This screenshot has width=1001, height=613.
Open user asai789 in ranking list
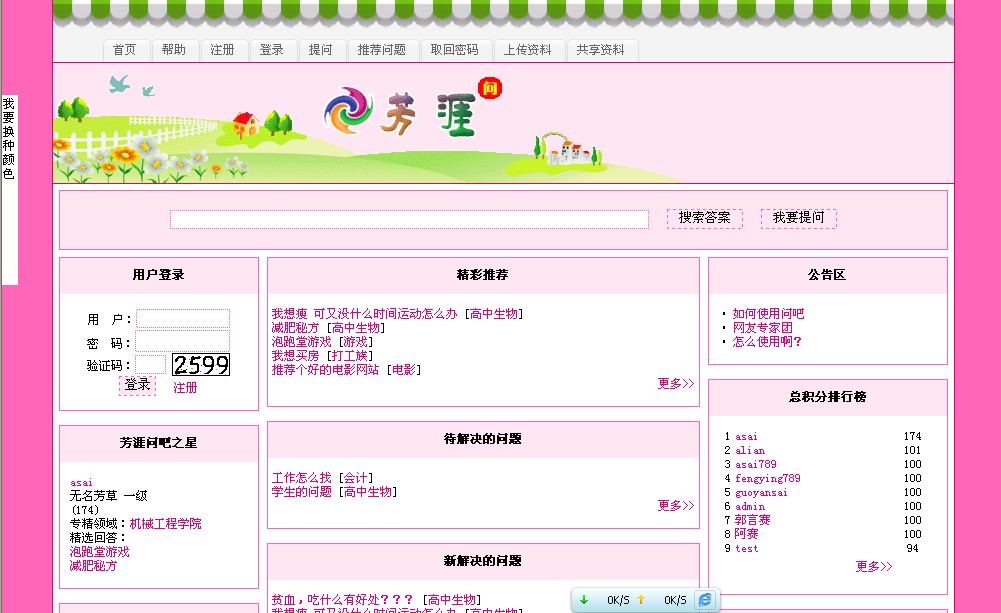[756, 465]
